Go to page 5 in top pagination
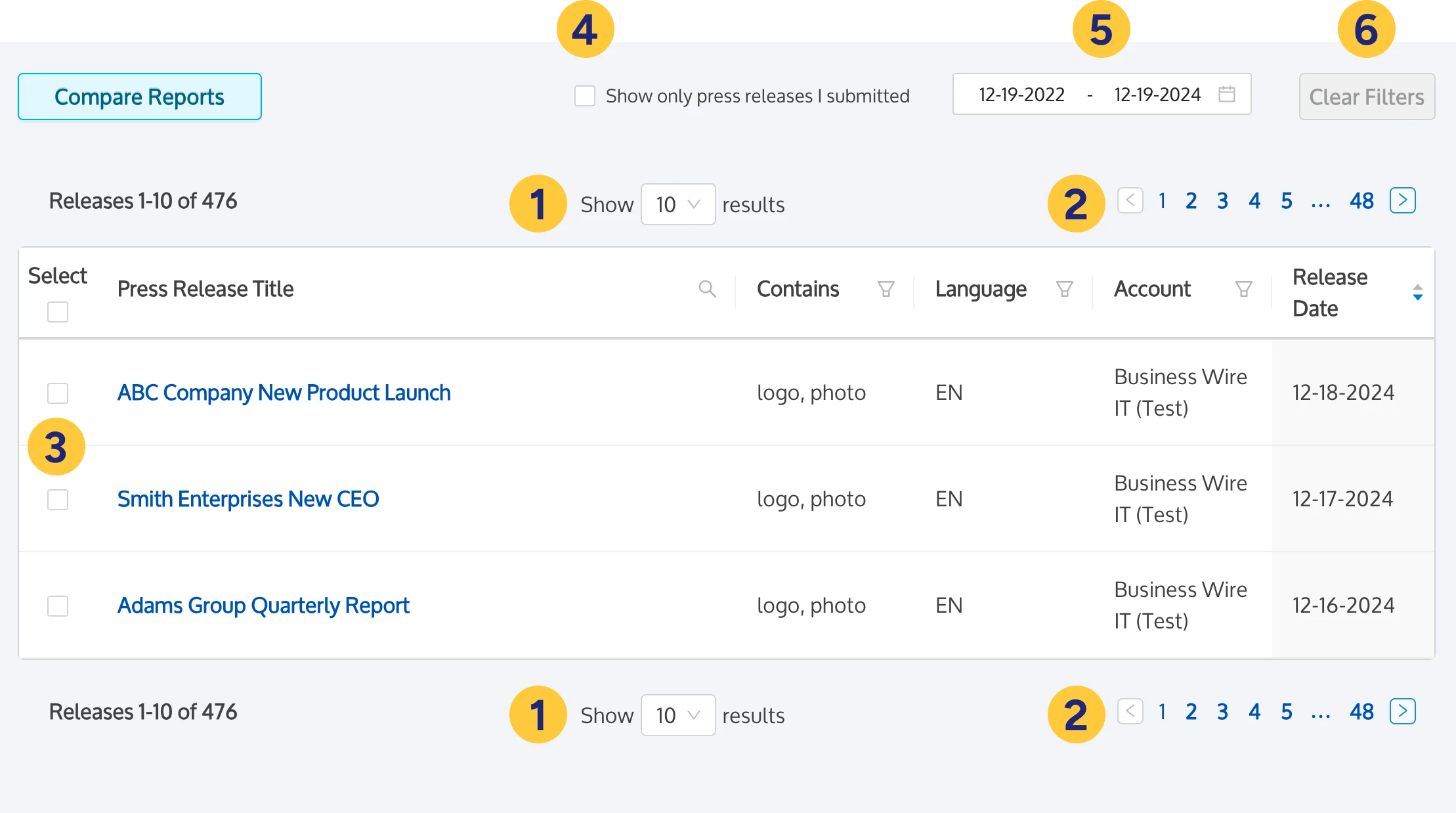 tap(1287, 200)
